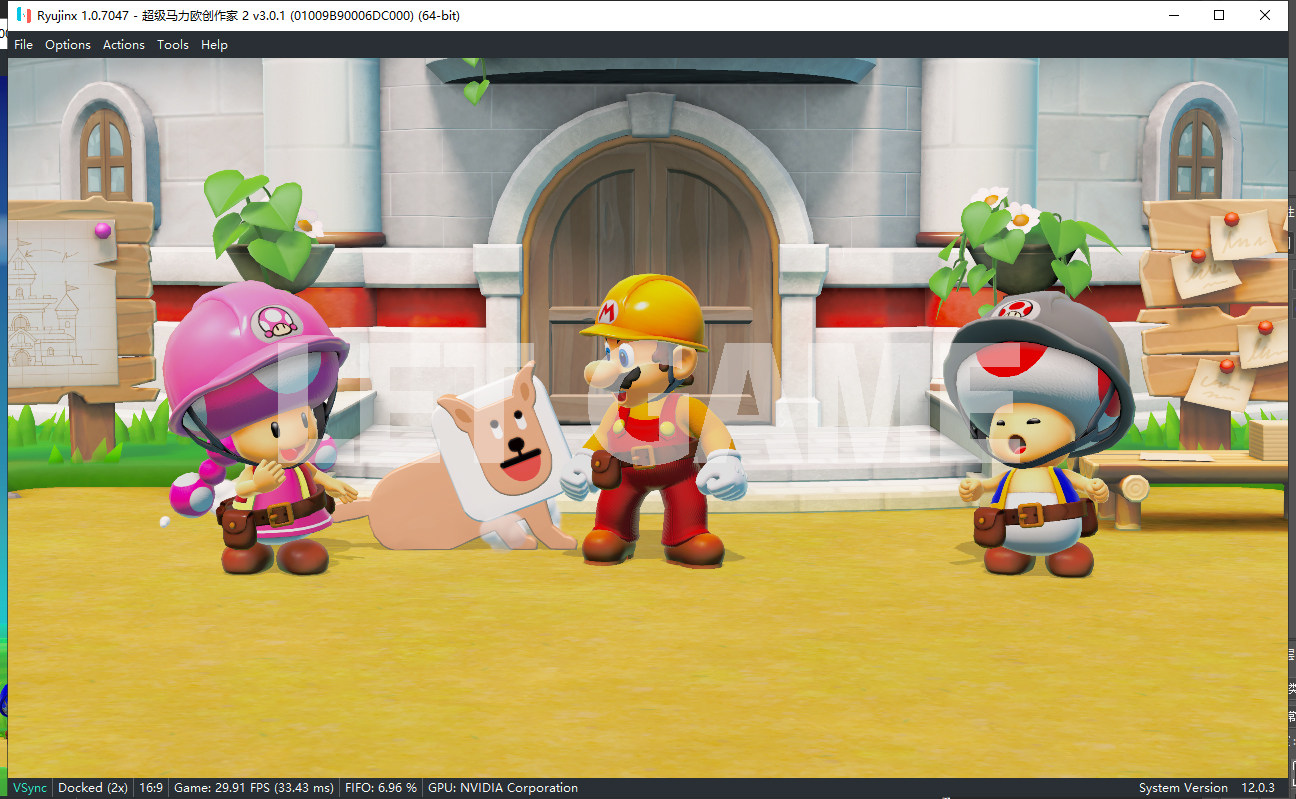Switch the 16:9 aspect ratio setting

[151, 788]
